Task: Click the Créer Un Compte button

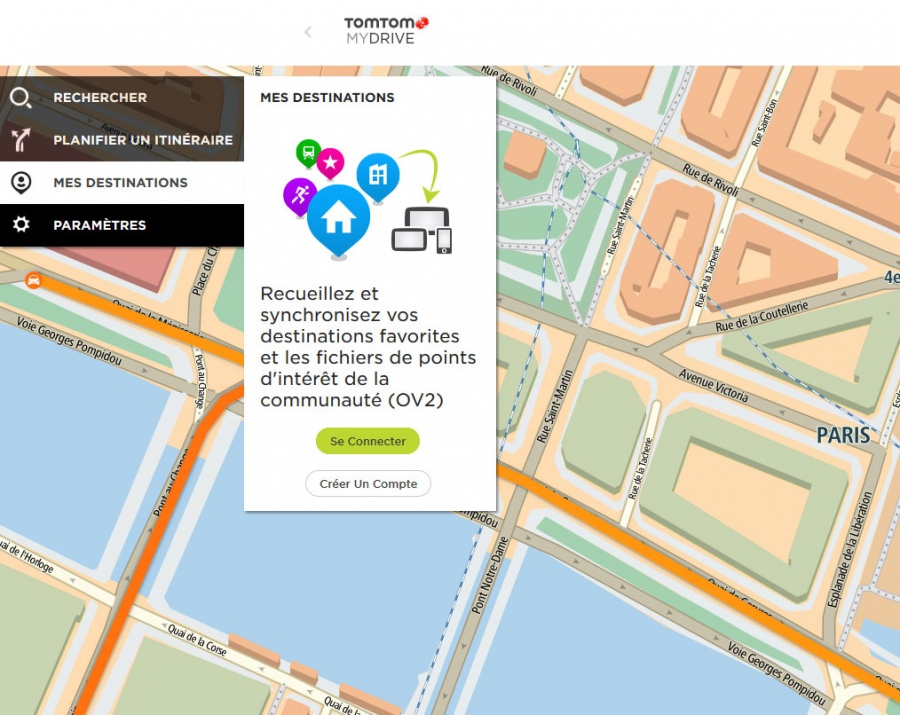Action: (368, 484)
